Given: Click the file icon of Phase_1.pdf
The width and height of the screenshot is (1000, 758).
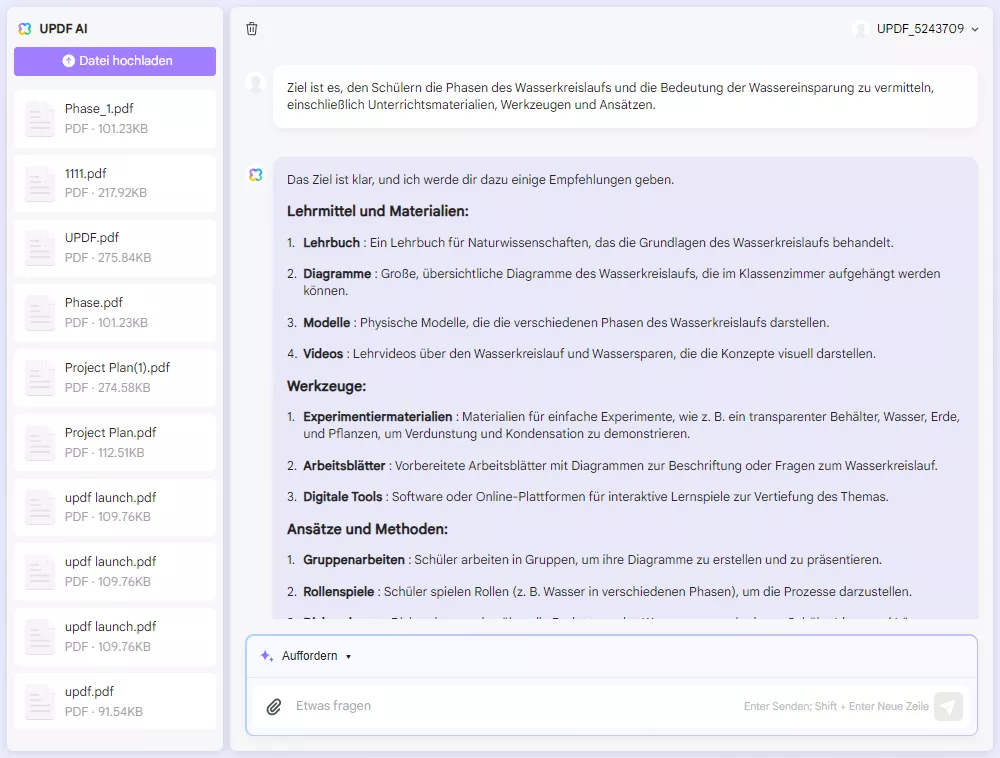Looking at the screenshot, I should click(x=40, y=119).
